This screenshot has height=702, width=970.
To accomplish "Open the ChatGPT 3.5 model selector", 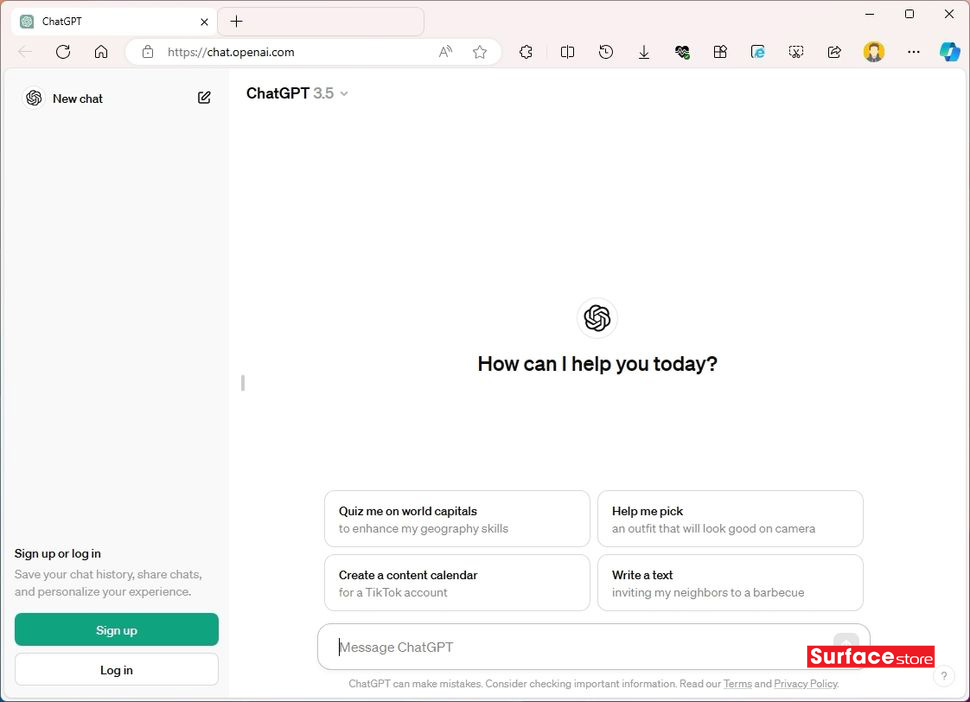I will [297, 93].
